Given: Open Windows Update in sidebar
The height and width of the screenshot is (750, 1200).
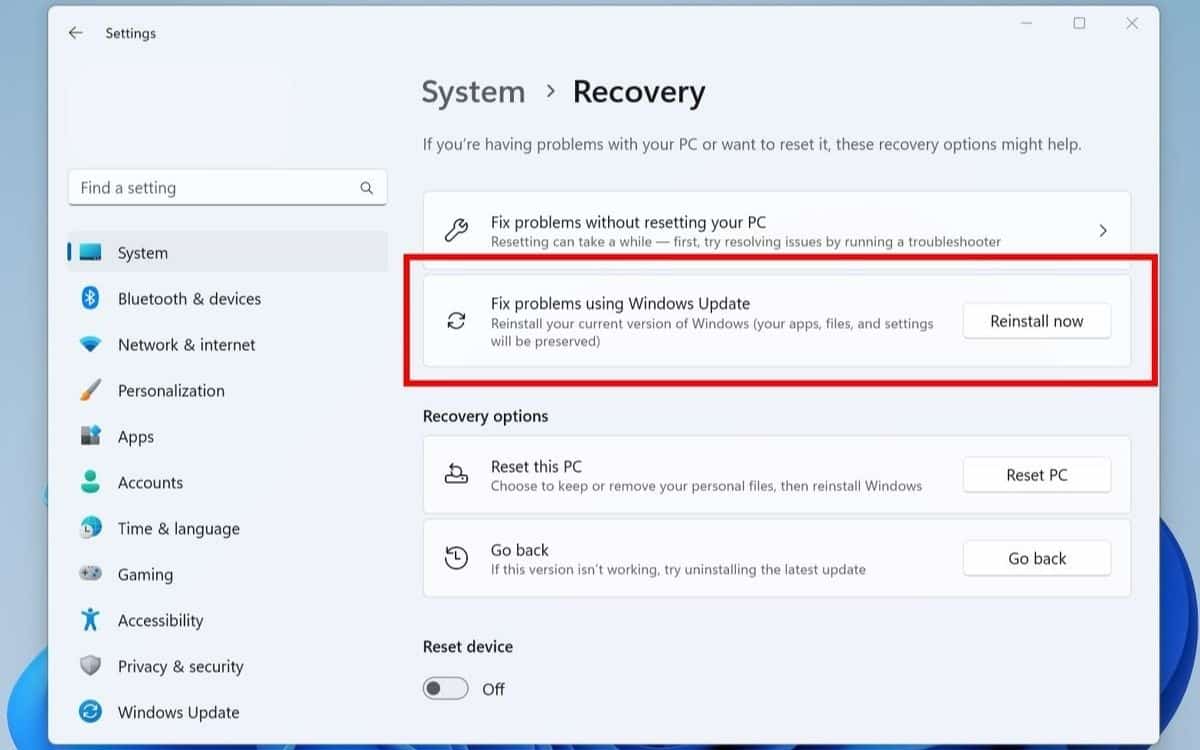Looking at the screenshot, I should [227, 712].
